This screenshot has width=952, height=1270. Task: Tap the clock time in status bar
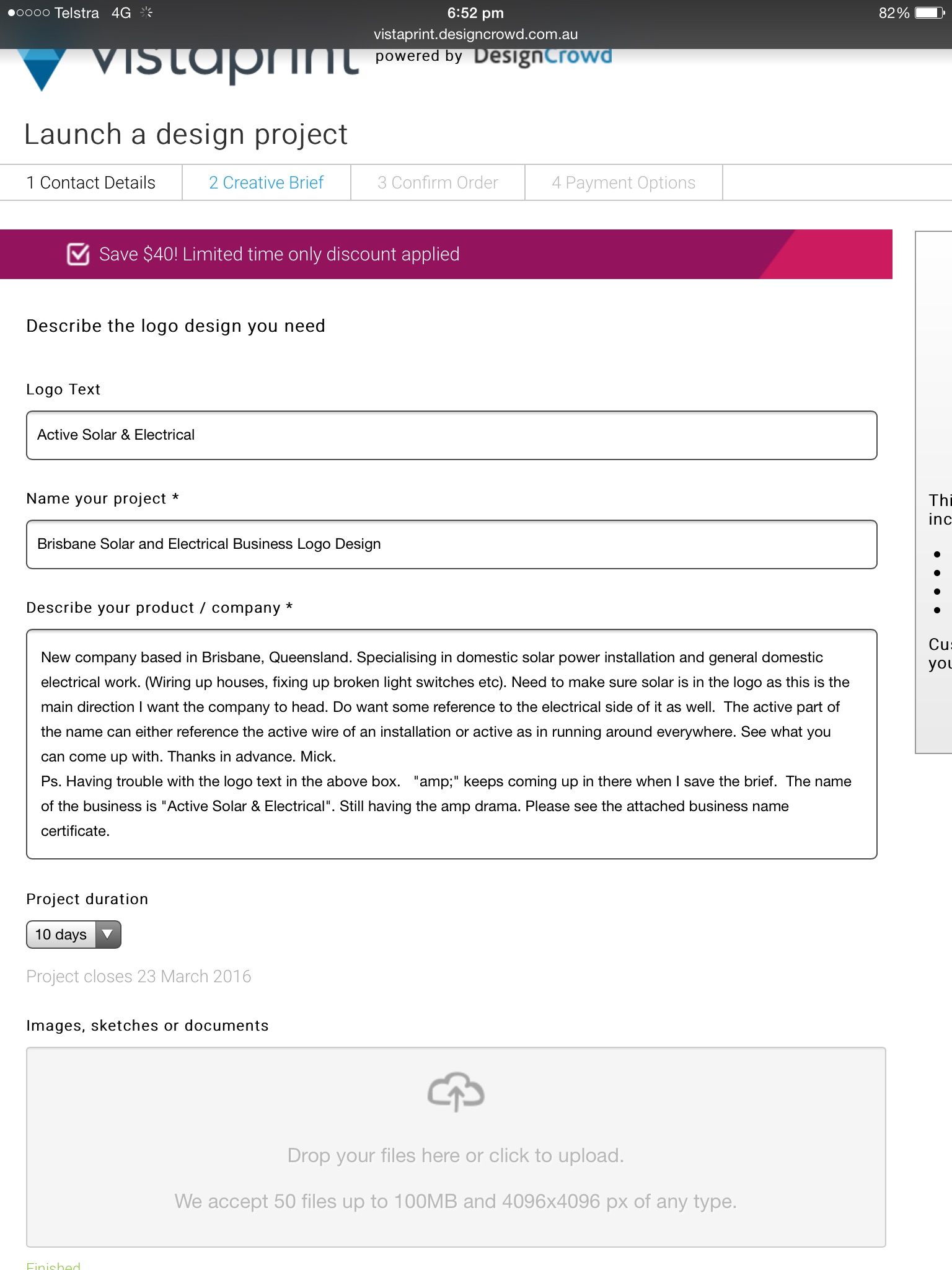tap(475, 13)
